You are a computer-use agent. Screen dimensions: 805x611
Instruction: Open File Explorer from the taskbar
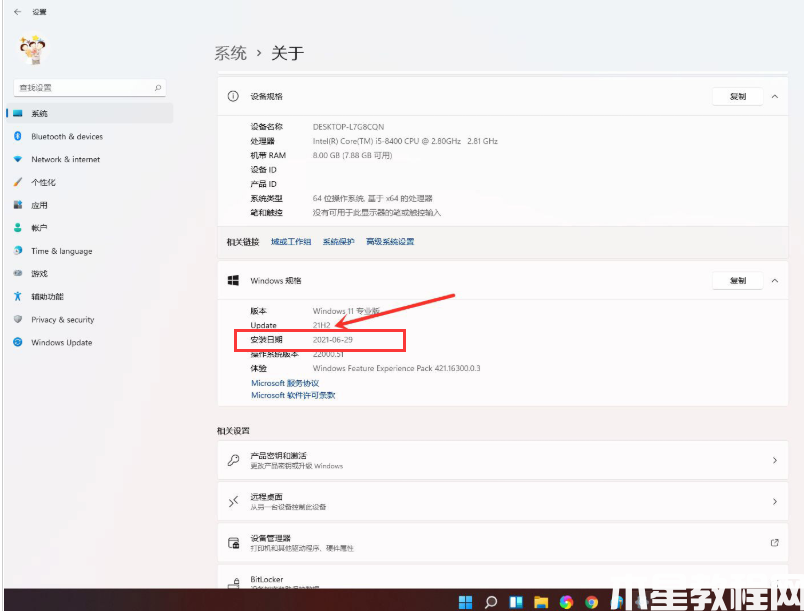541,601
